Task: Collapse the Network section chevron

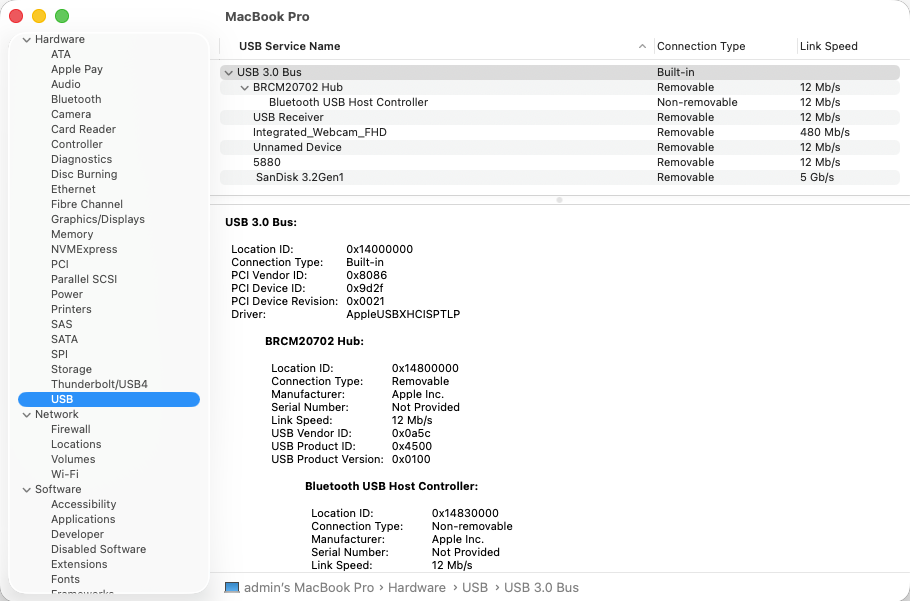Action: point(27,414)
